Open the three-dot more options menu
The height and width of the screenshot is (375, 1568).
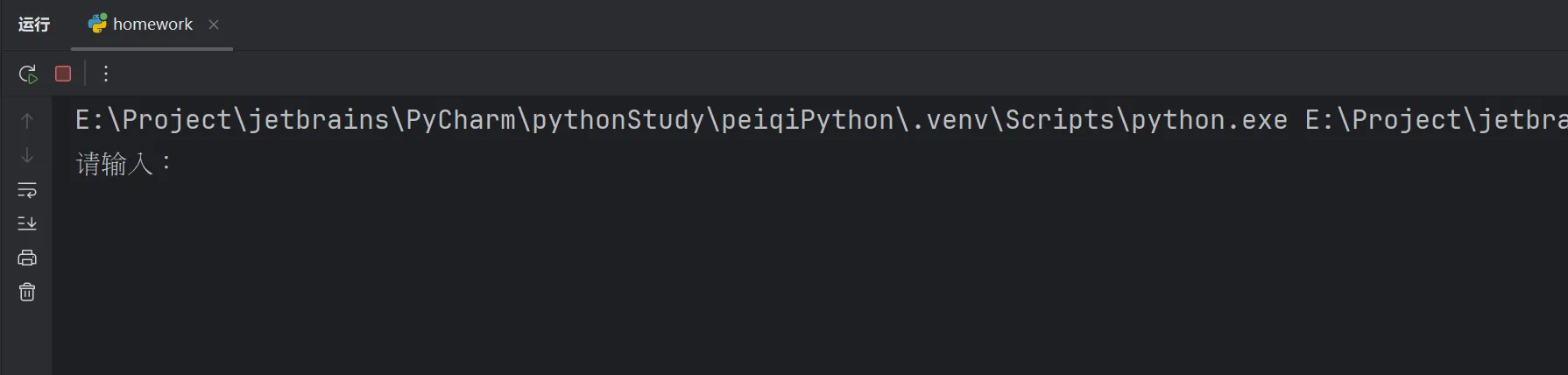pyautogui.click(x=106, y=74)
